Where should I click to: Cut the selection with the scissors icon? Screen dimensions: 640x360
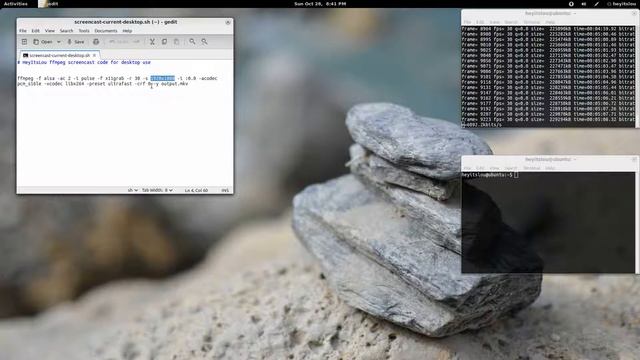[152, 42]
